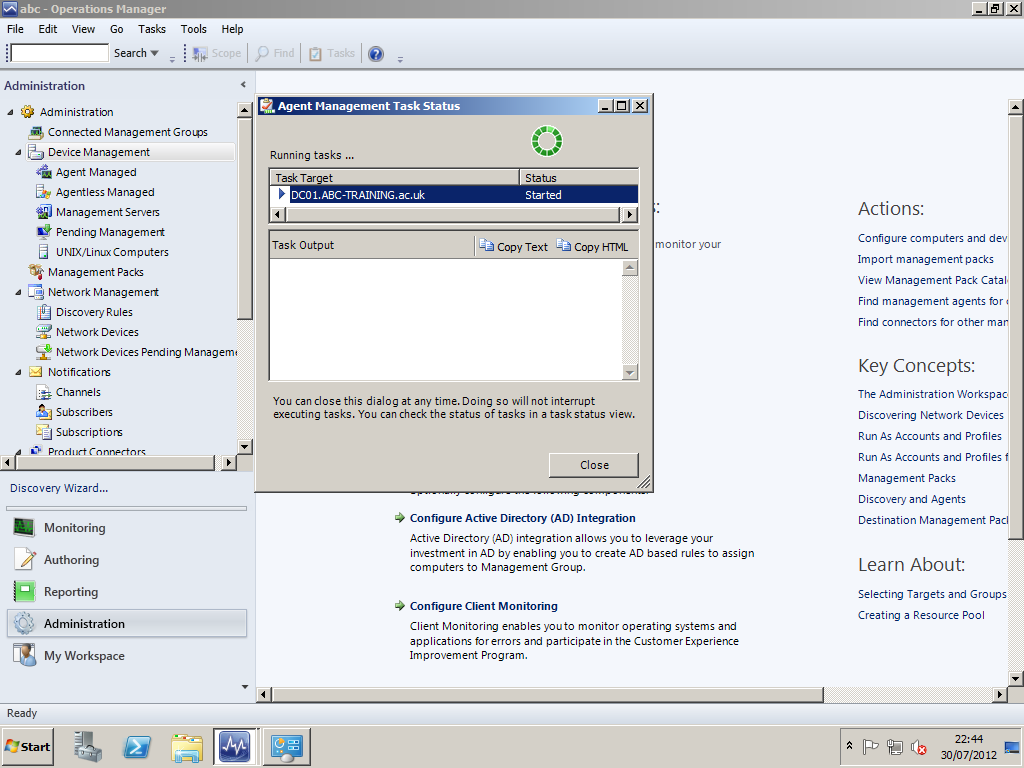Viewport: 1024px width, 768px height.
Task: Click the Management Servers icon
Action: coord(44,212)
